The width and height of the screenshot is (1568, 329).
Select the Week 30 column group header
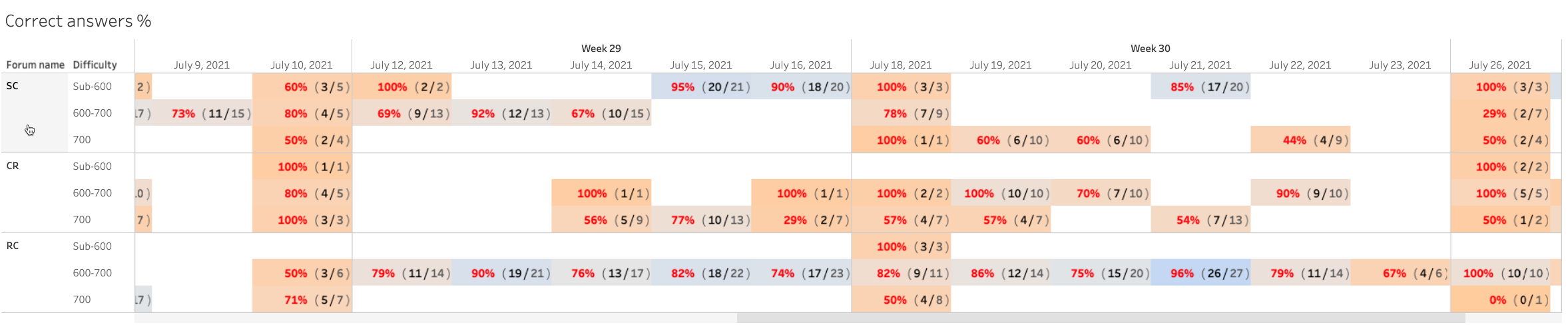point(1150,49)
